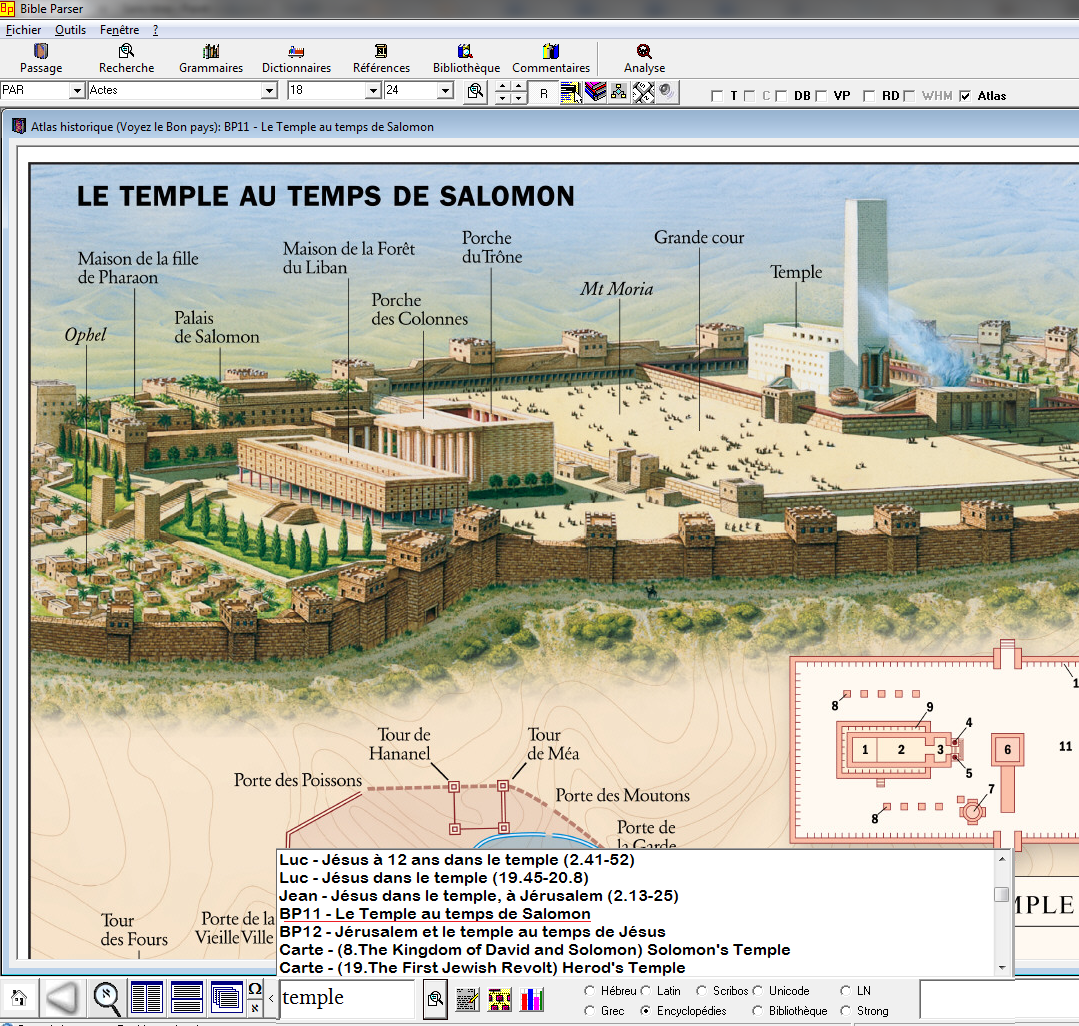
Task: Toggle the VP checkbox
Action: tap(821, 96)
